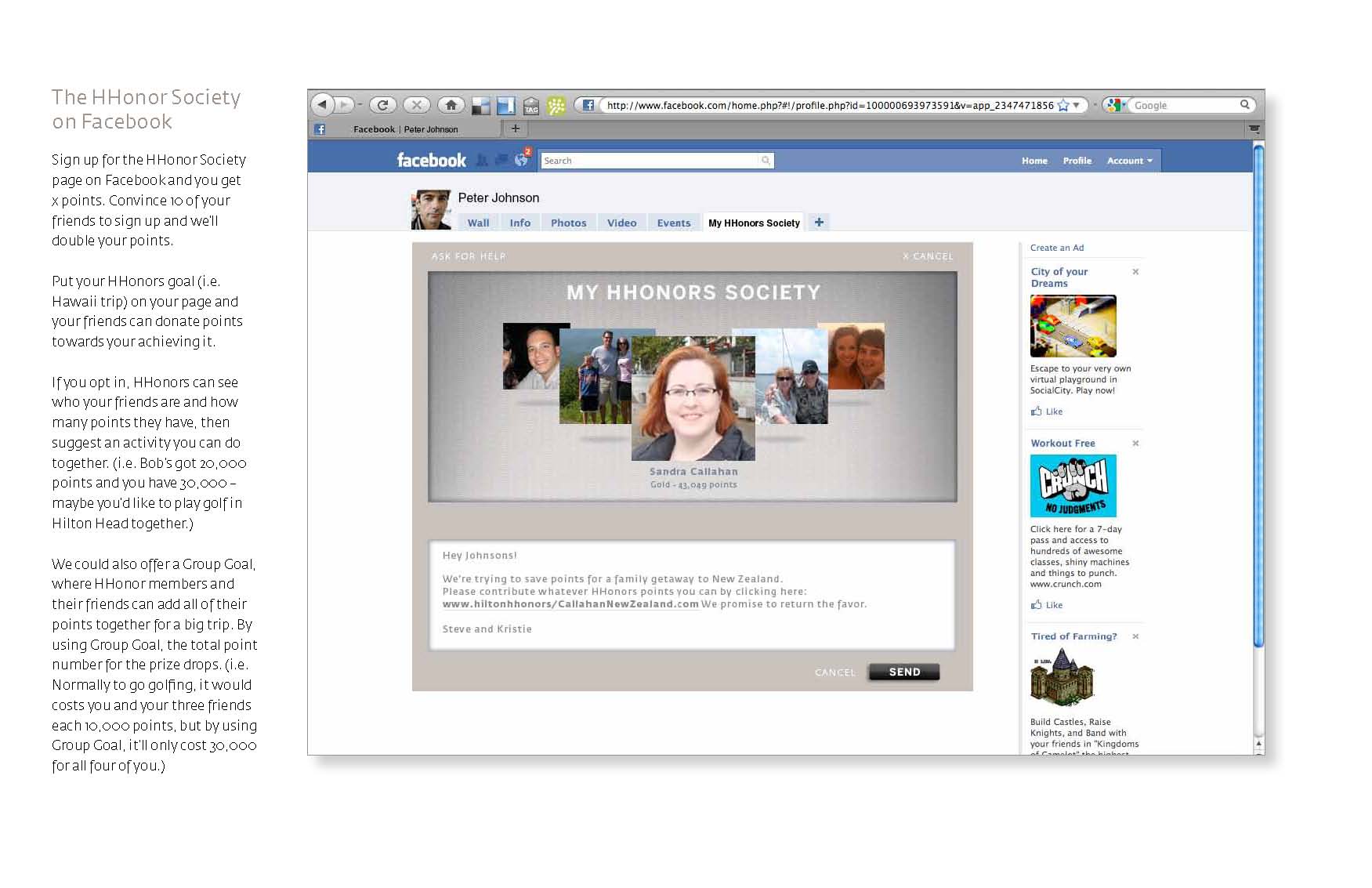Select the Facebook | Peter Johnson browser tab
1372x888 pixels.
point(405,129)
